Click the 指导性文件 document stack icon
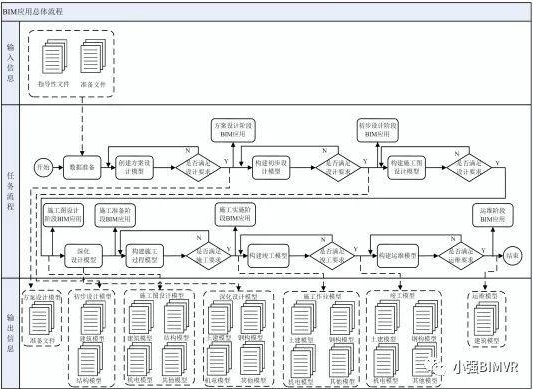The width and height of the screenshot is (533, 389). click(55, 57)
